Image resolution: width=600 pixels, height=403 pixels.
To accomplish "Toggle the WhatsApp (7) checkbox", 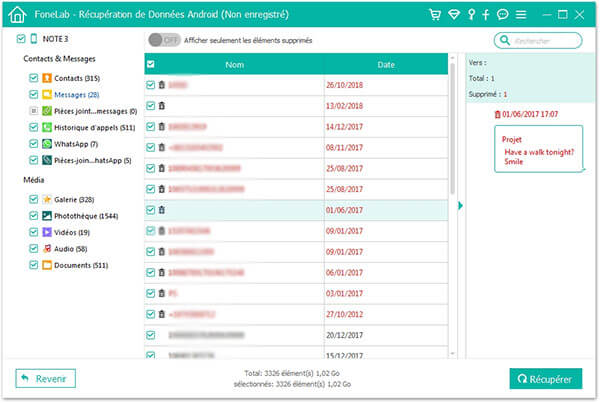I will click(x=34, y=144).
